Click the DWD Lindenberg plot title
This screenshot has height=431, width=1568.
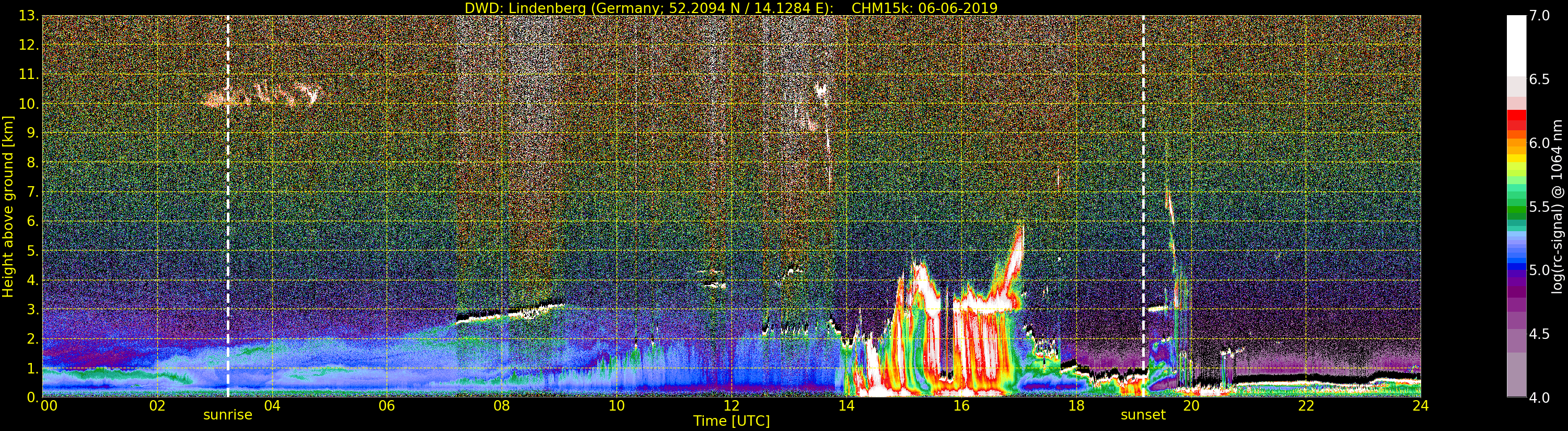(730, 8)
